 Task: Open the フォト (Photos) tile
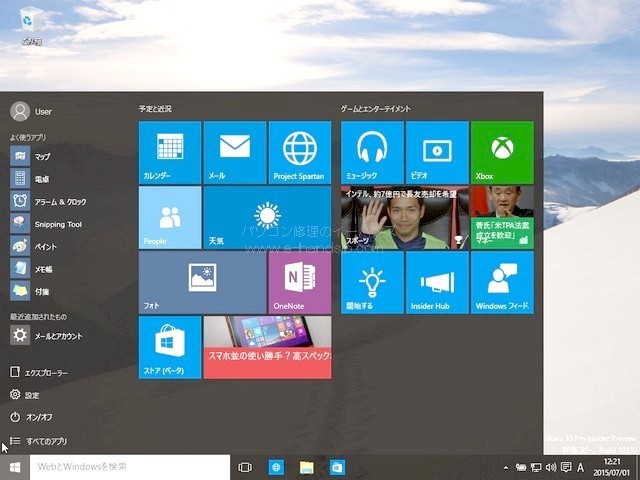coord(202,282)
